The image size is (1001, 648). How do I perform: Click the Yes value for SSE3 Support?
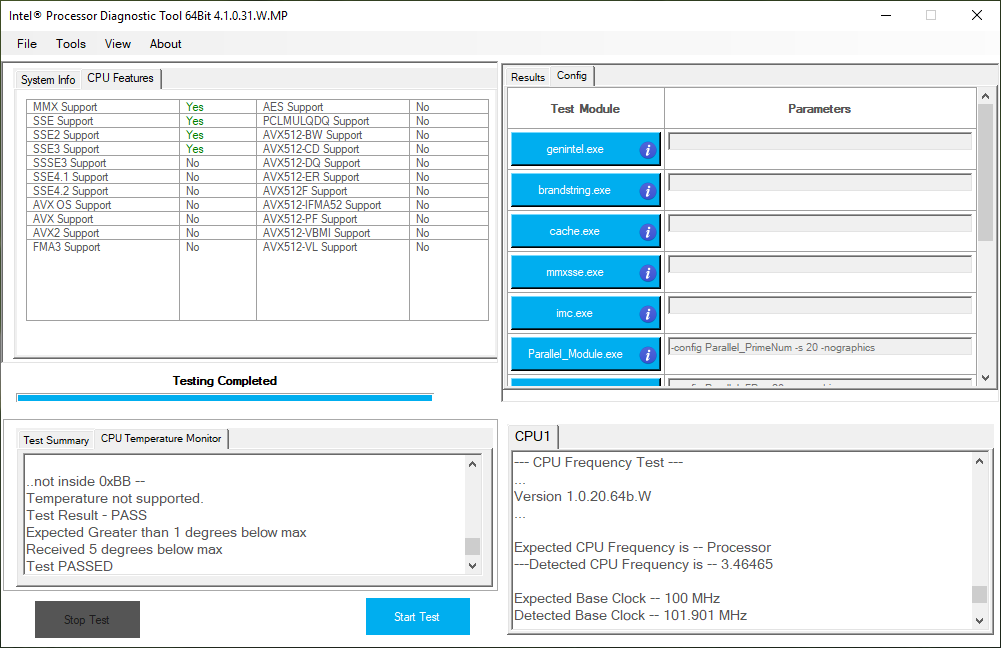[195, 149]
